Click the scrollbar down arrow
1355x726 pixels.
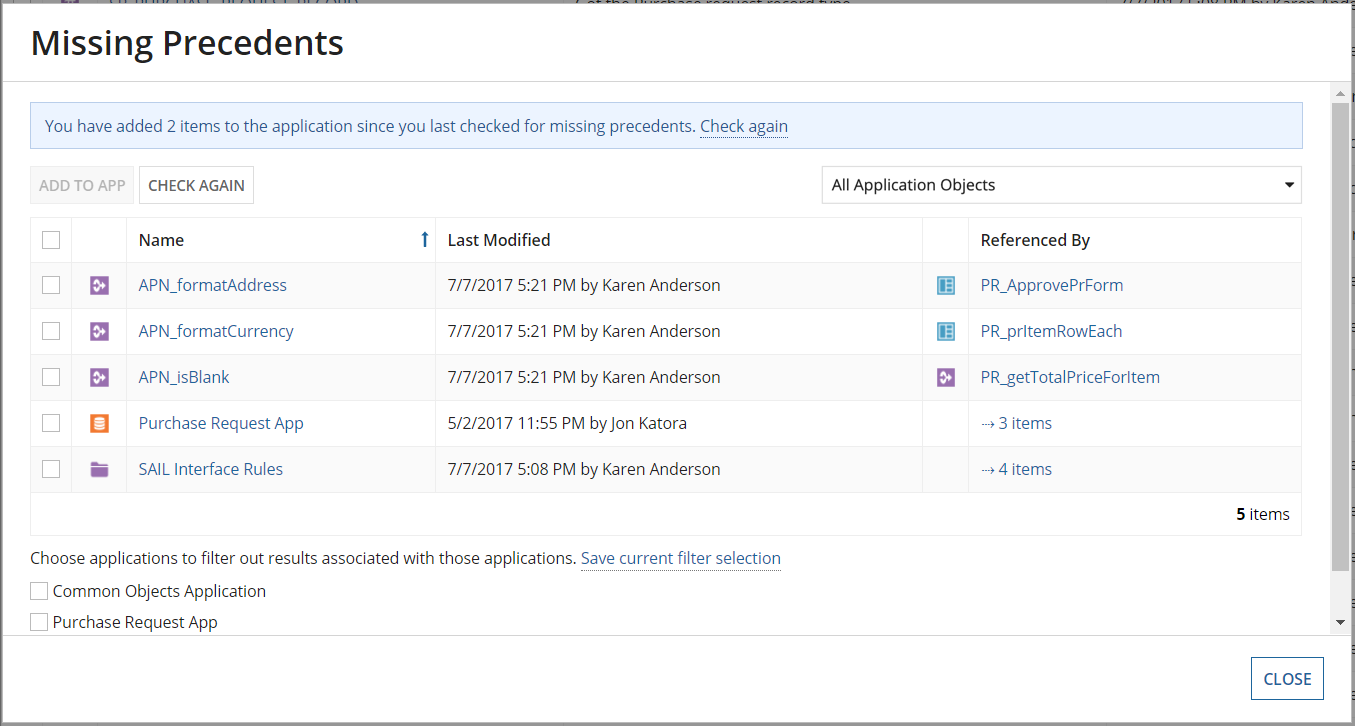(x=1340, y=623)
